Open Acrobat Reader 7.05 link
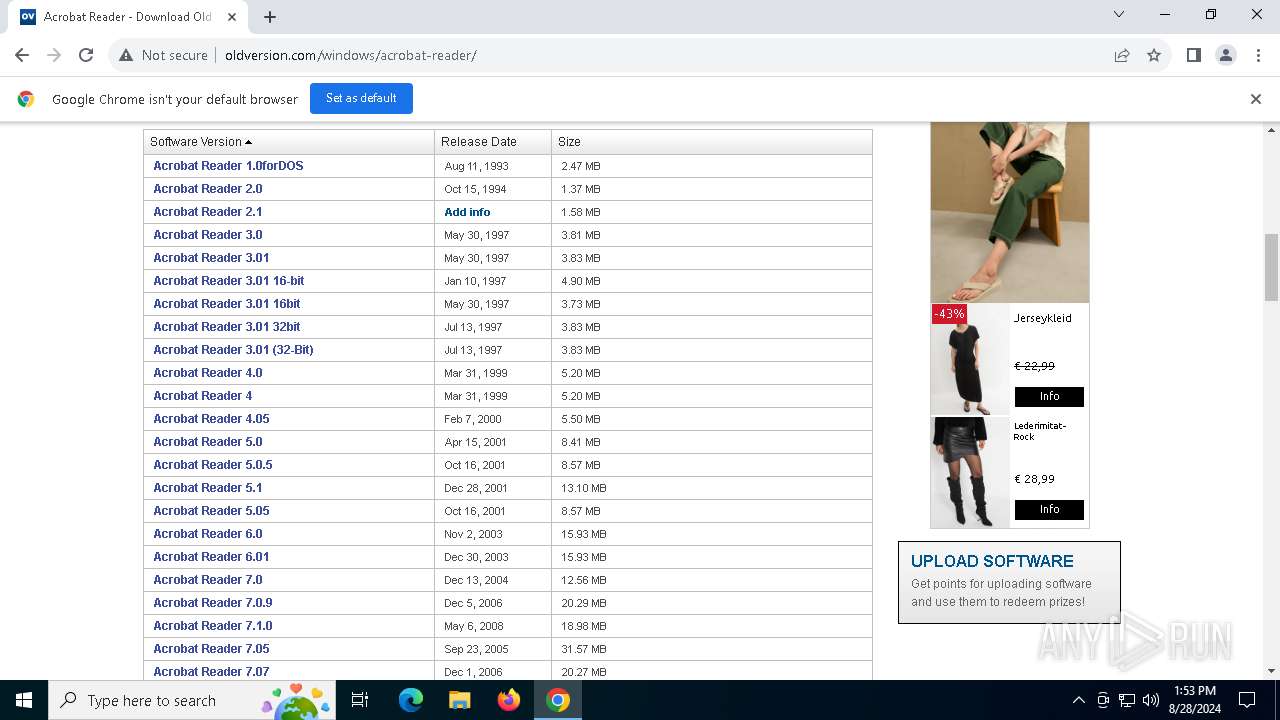 click(211, 649)
